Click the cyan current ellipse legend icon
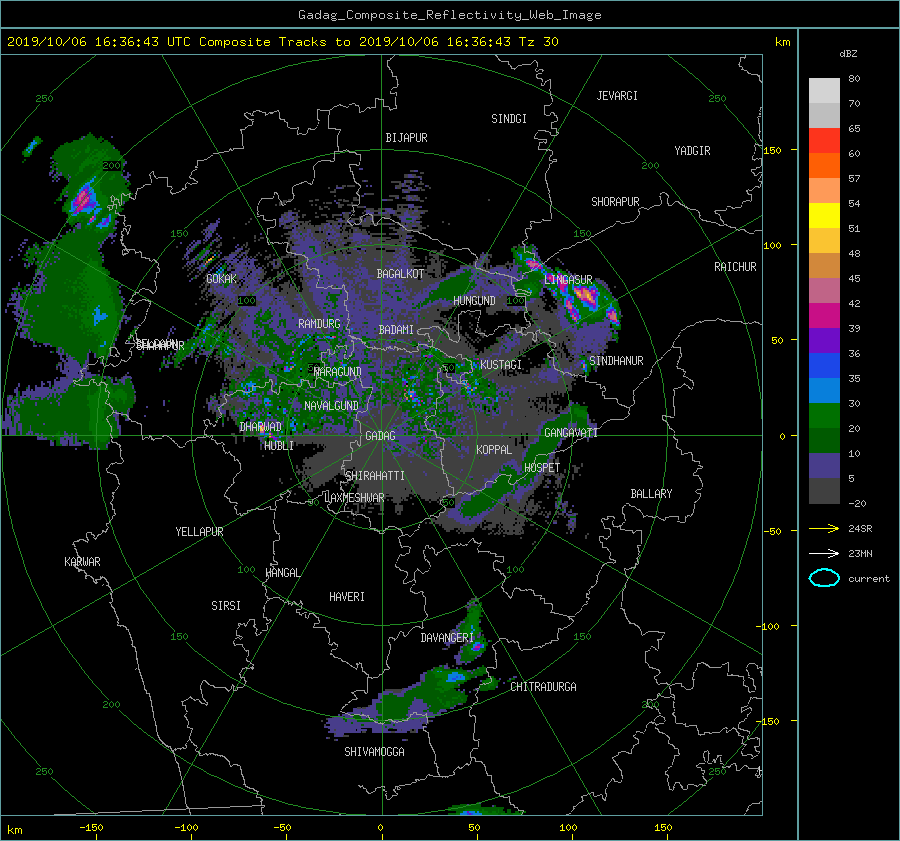The width and height of the screenshot is (900, 841). (824, 578)
